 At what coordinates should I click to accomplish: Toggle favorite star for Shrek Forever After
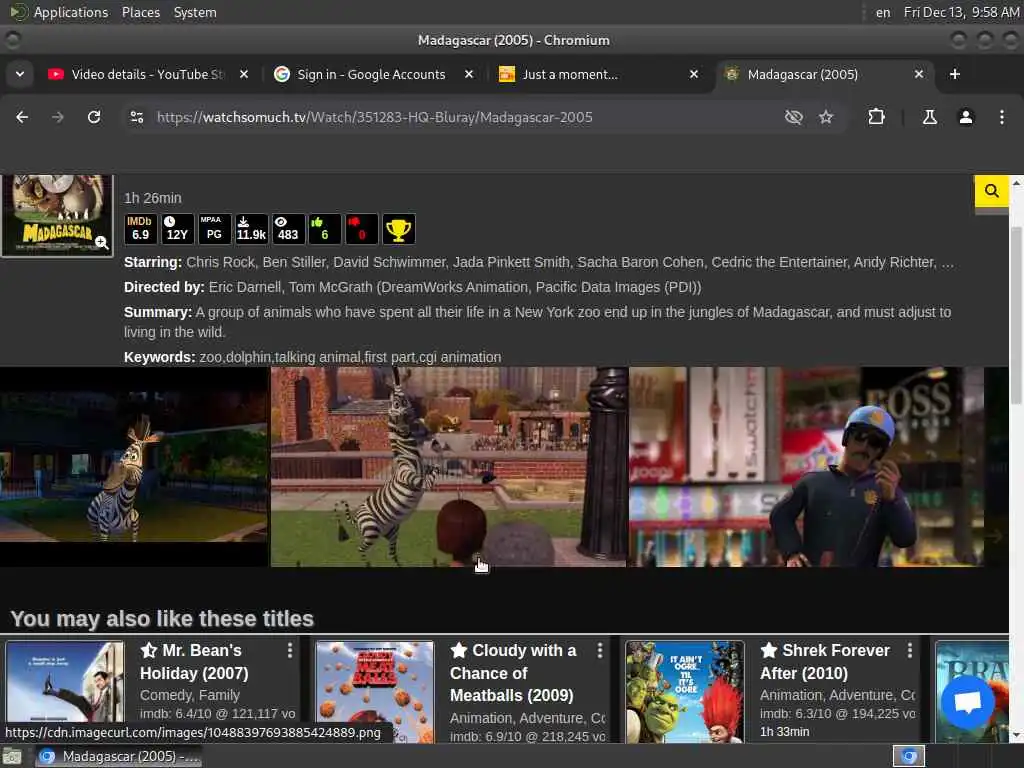(769, 650)
